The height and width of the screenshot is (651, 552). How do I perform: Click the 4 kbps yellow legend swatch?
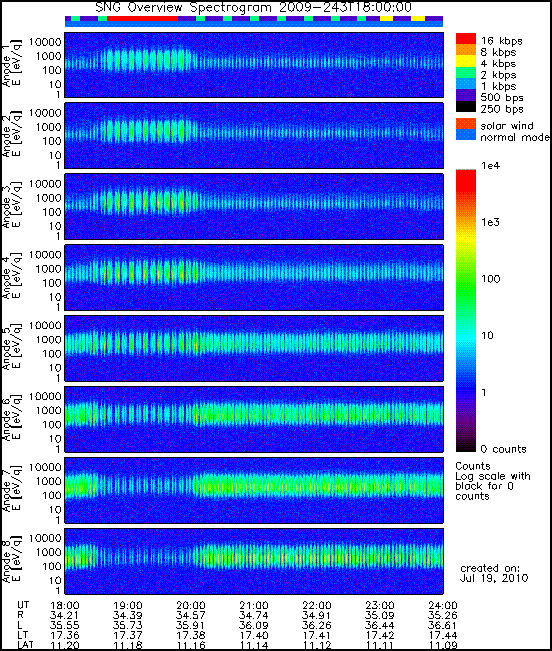pyautogui.click(x=466, y=61)
